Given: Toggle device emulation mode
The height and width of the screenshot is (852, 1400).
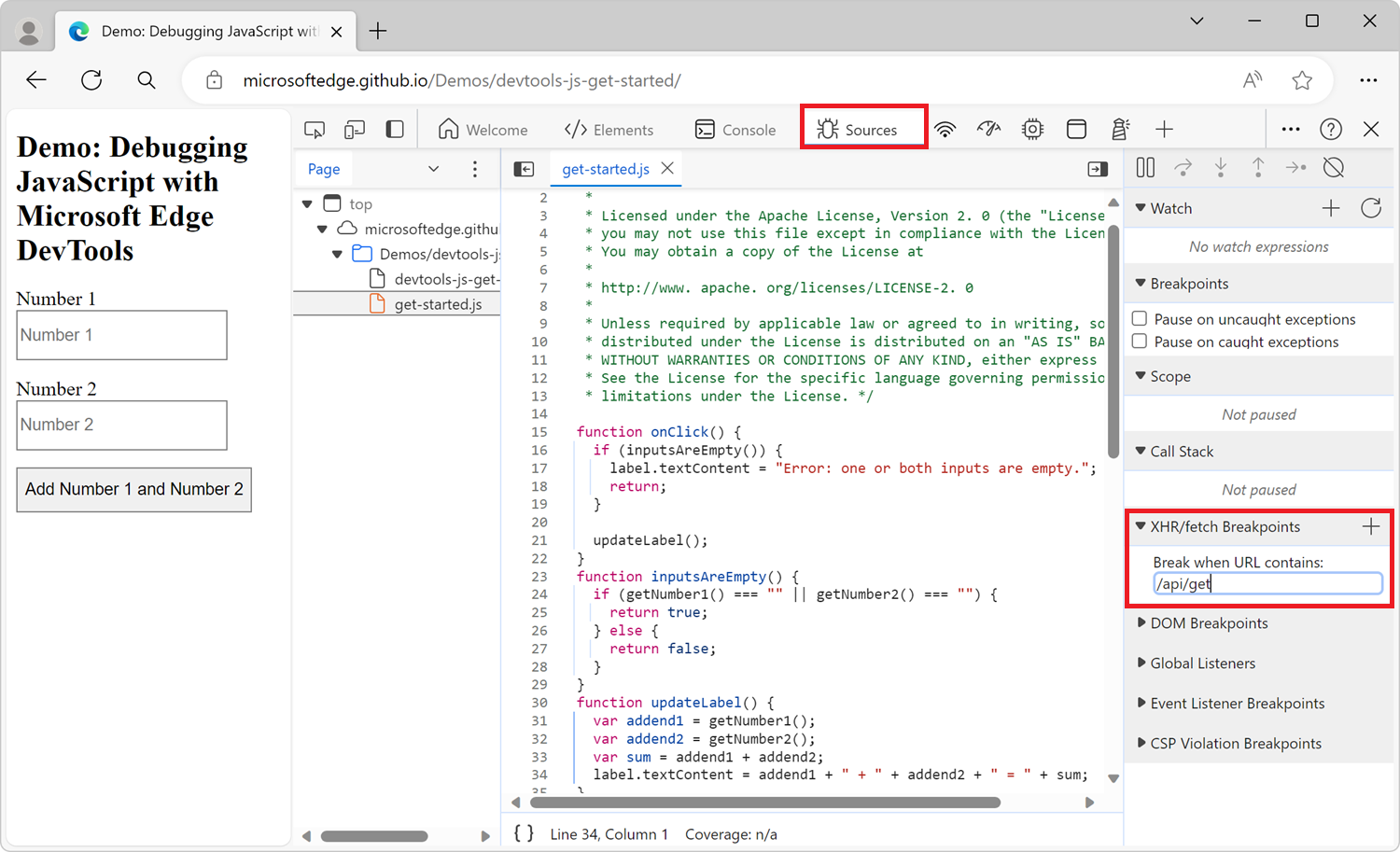Looking at the screenshot, I should [x=354, y=128].
